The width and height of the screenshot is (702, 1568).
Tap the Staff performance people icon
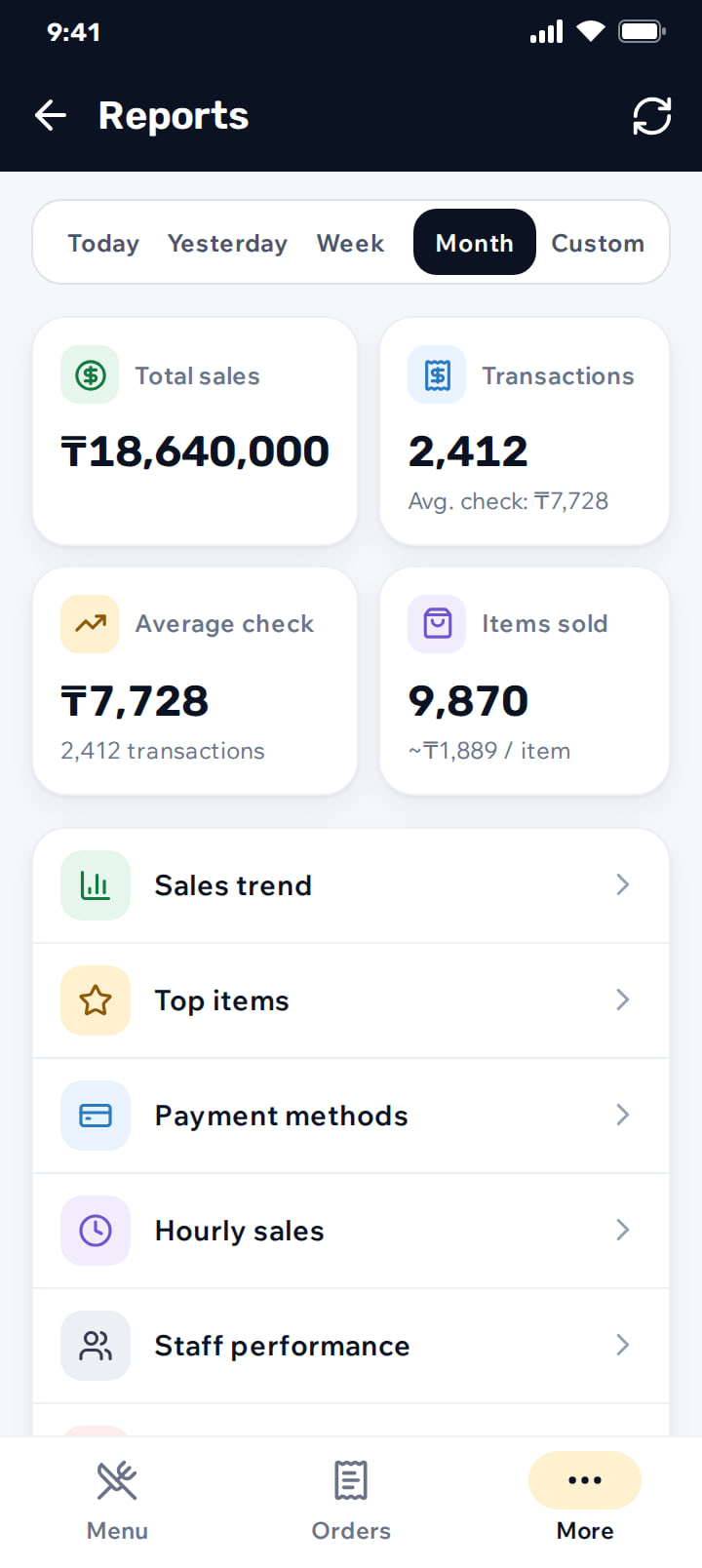click(x=96, y=1346)
